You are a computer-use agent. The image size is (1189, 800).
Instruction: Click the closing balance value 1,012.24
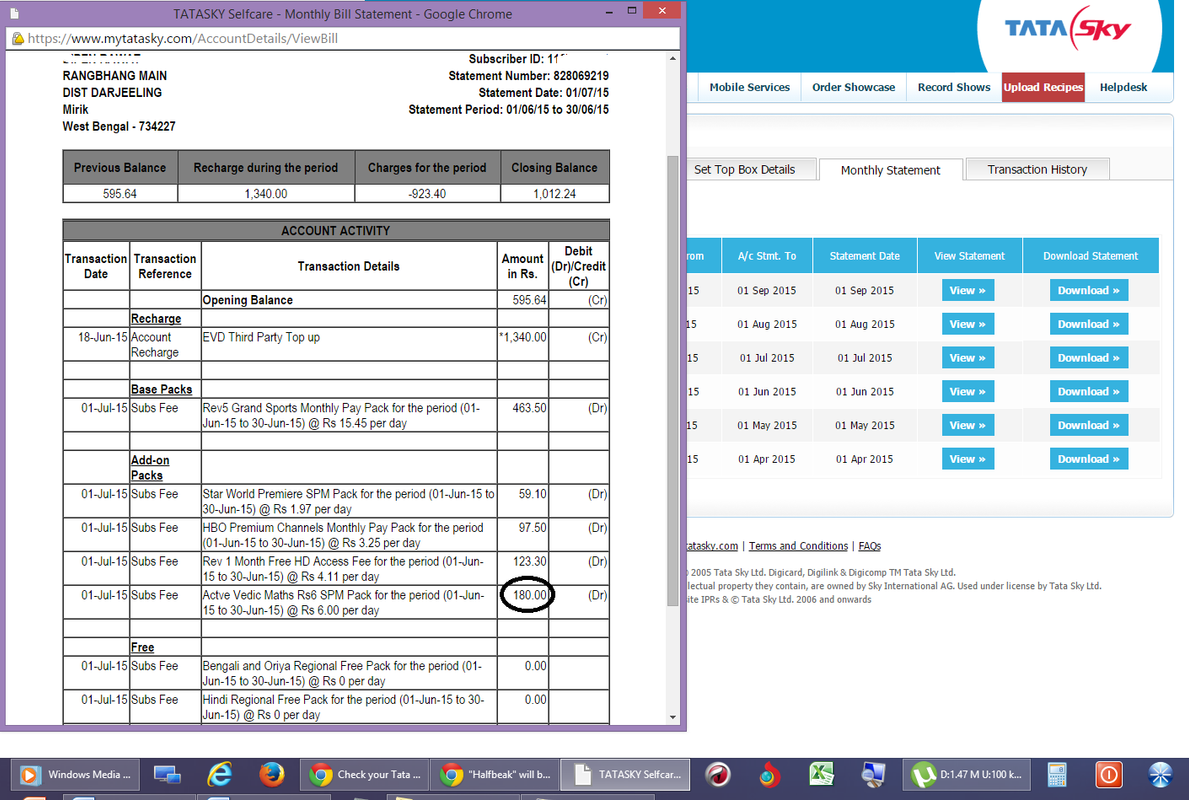click(x=554, y=194)
